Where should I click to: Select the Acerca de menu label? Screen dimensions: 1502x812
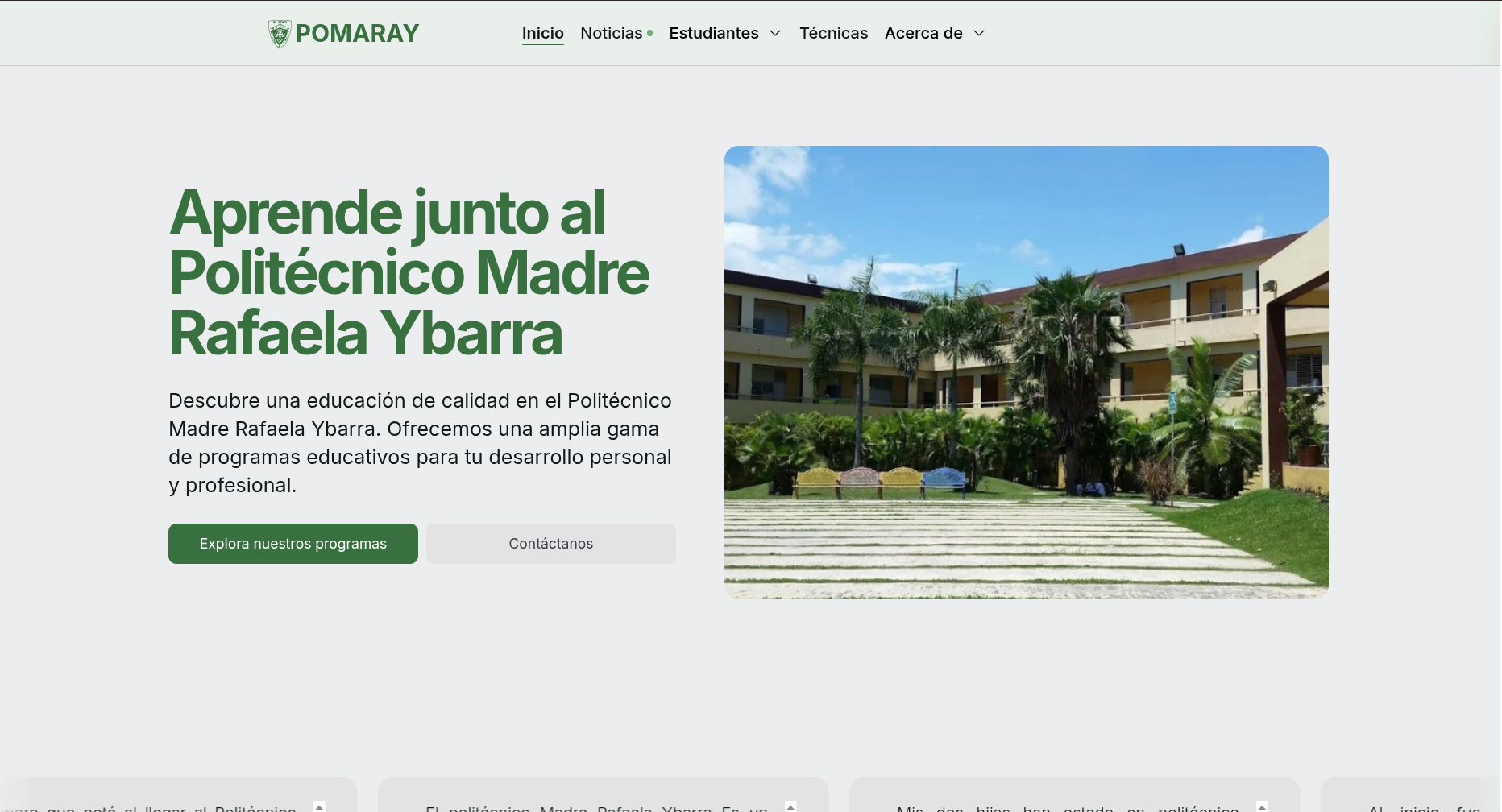(x=923, y=33)
